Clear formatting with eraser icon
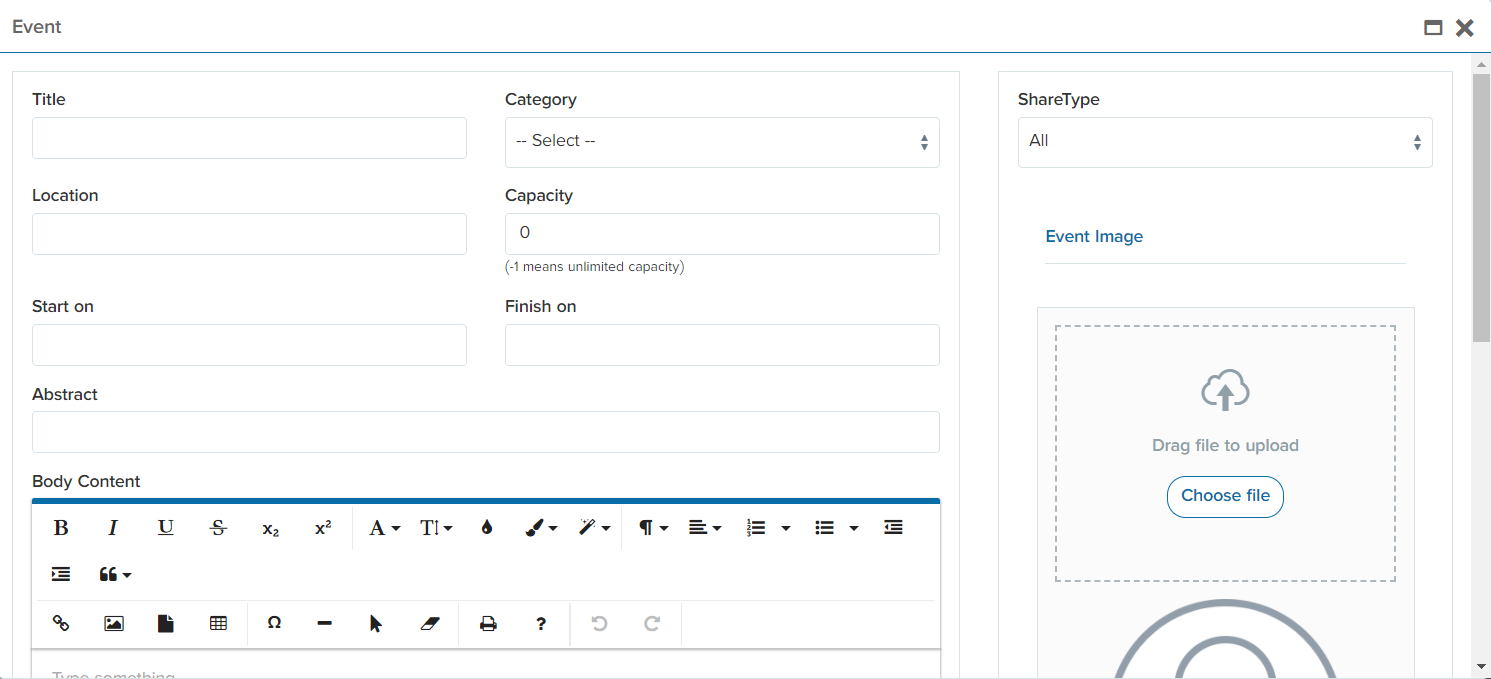The image size is (1491, 679). point(430,623)
